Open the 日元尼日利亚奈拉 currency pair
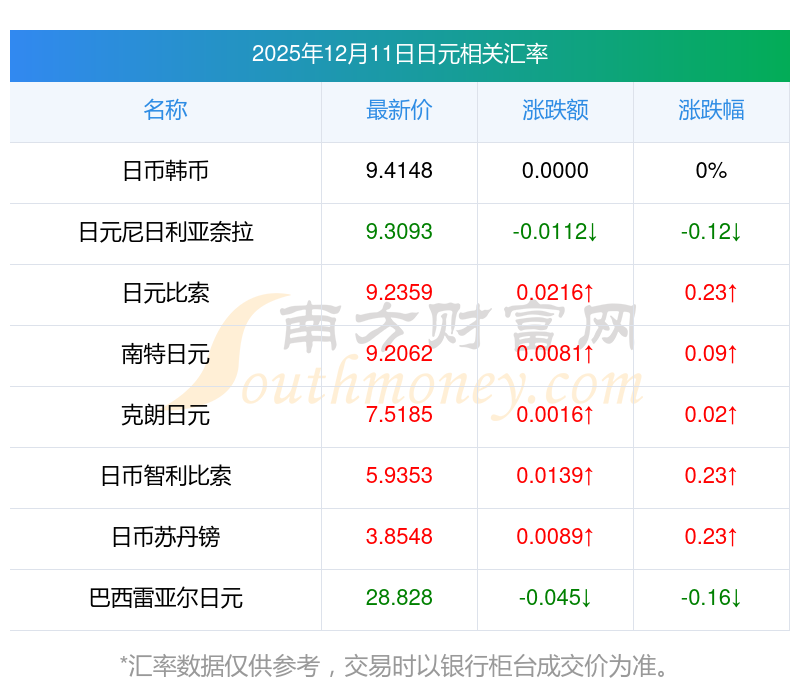This screenshot has width=800, height=697. pos(165,232)
